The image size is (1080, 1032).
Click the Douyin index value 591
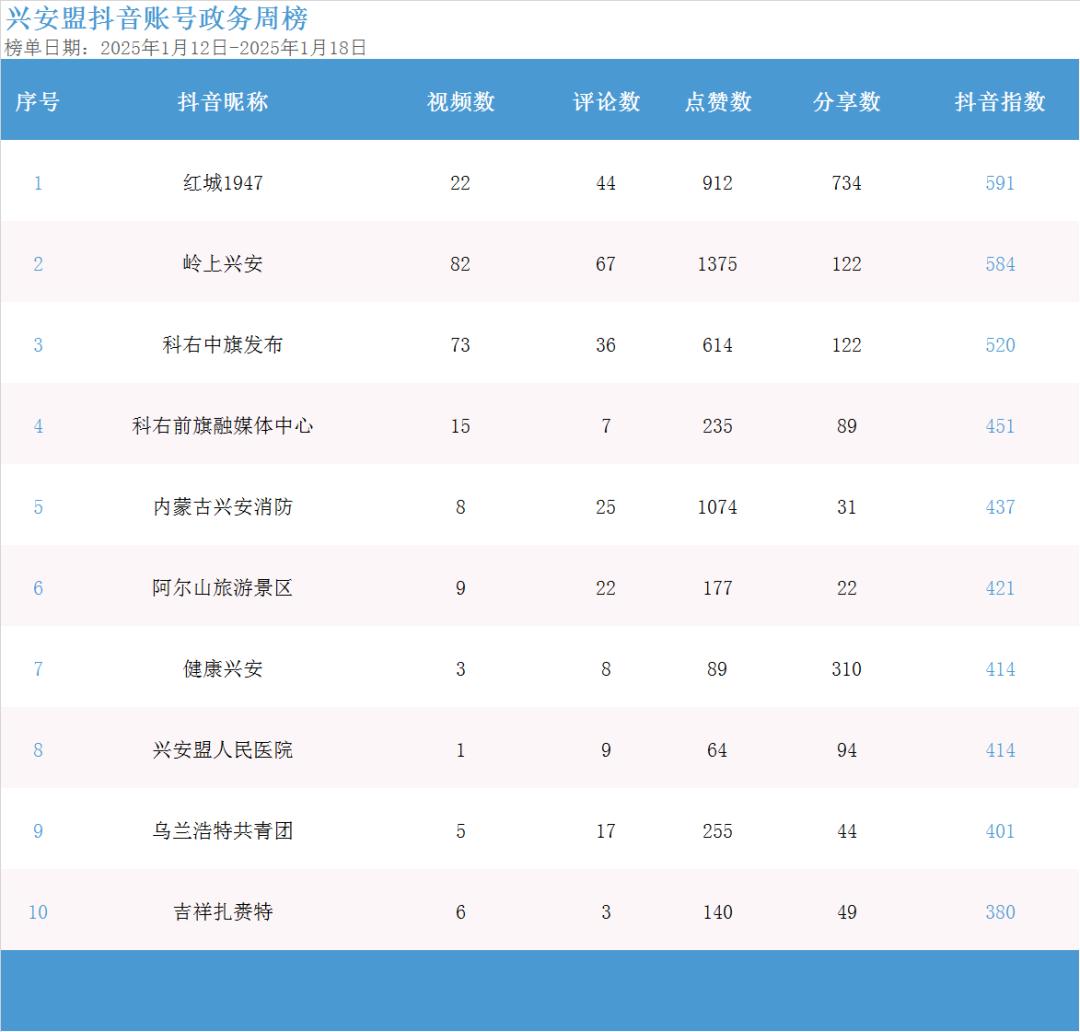point(999,183)
